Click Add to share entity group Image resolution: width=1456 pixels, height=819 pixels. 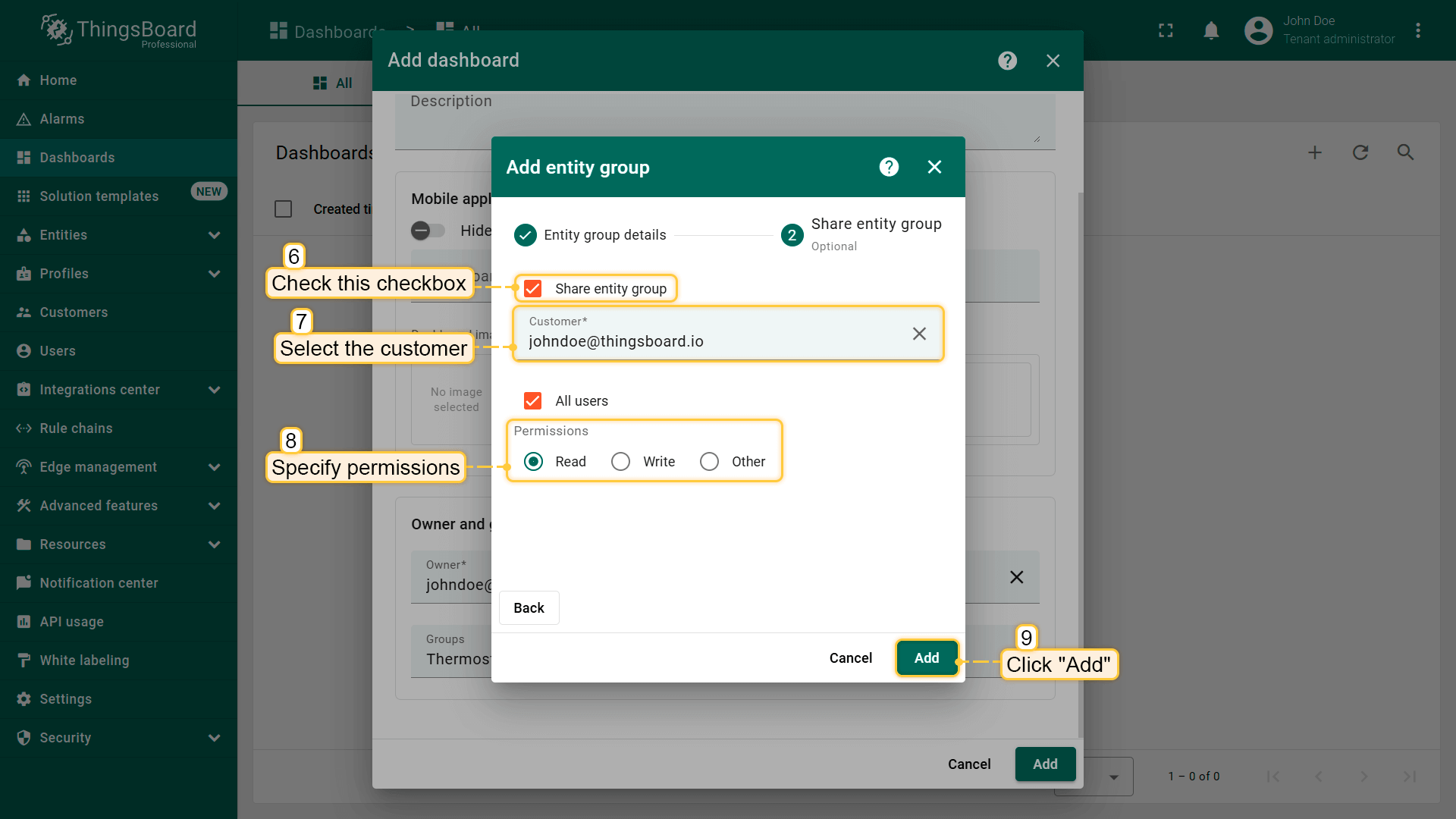[x=927, y=657]
